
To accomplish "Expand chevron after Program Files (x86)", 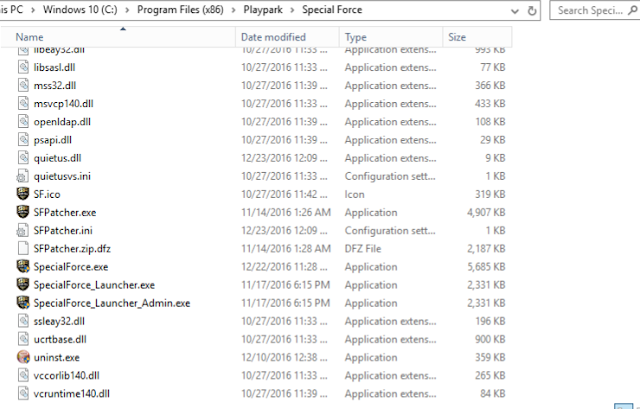I will tap(233, 10).
